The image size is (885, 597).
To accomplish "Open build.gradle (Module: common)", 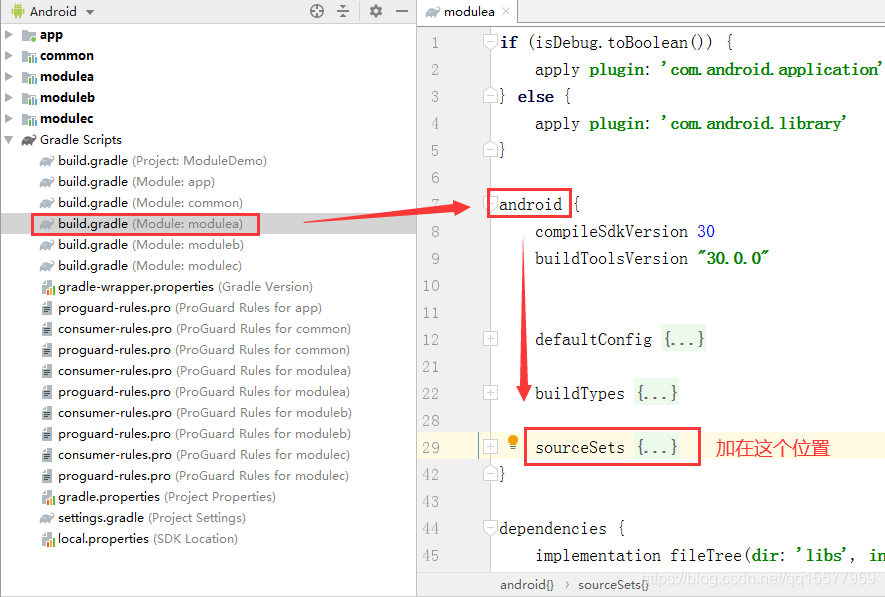I will point(141,203).
